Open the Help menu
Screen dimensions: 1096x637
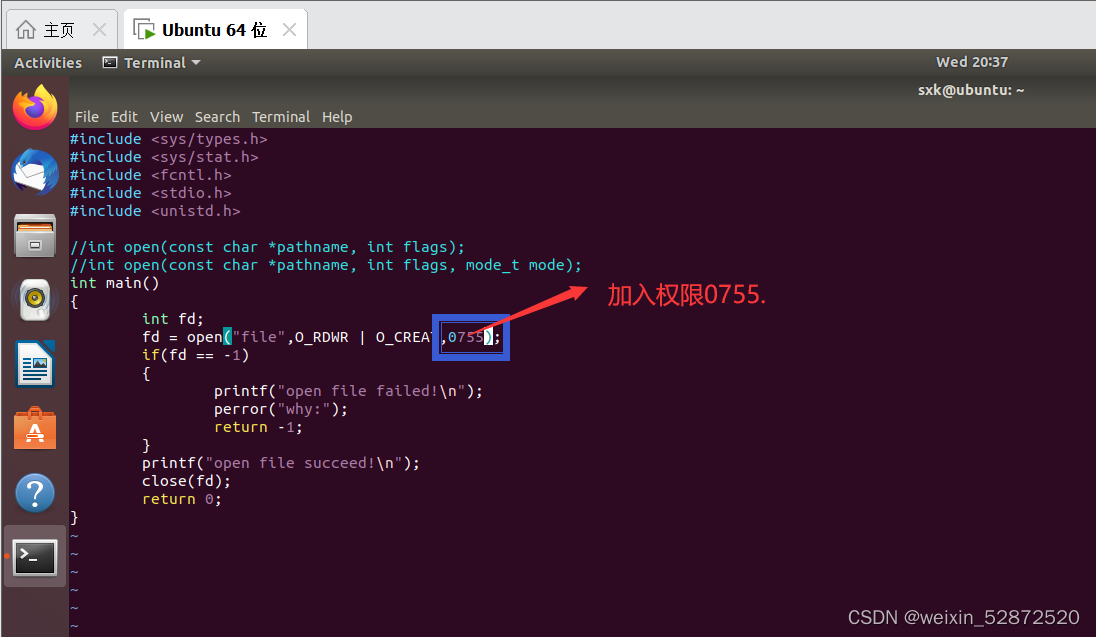[x=337, y=117]
